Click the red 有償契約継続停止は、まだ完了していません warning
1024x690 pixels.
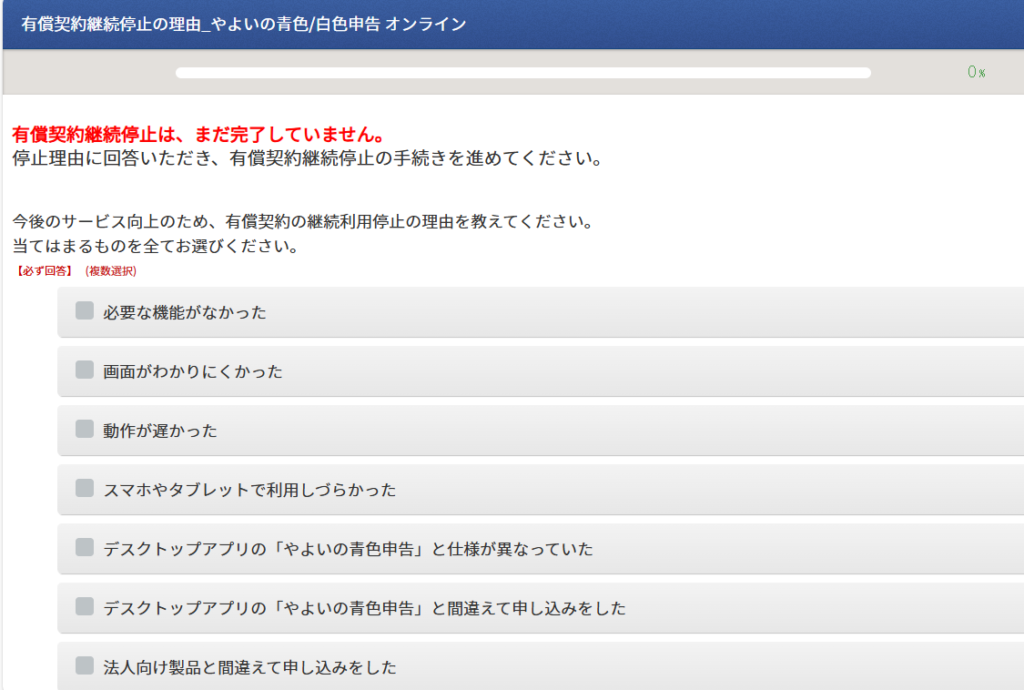(198, 134)
